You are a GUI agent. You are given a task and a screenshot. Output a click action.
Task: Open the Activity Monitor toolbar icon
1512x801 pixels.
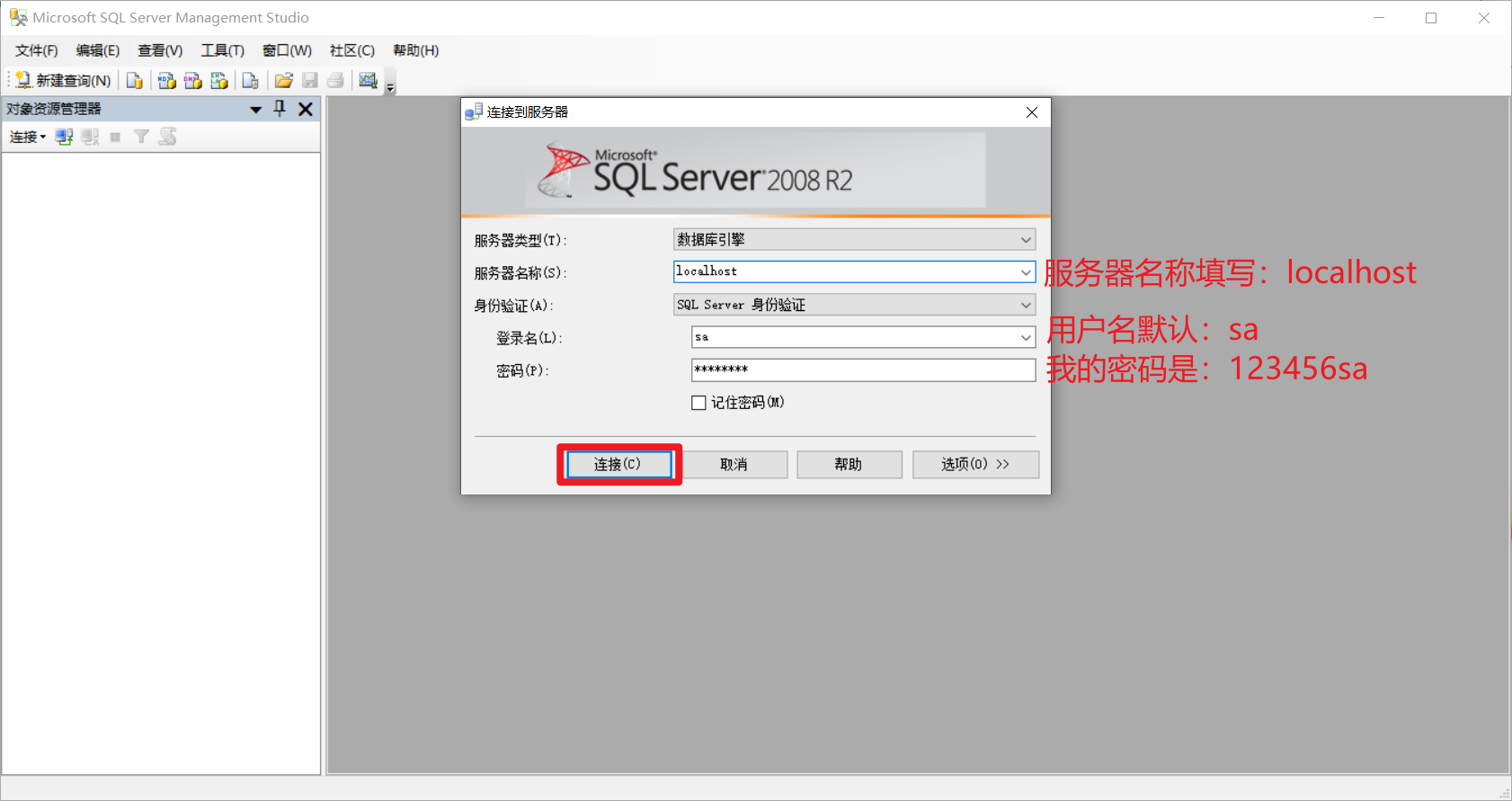pyautogui.click(x=368, y=81)
